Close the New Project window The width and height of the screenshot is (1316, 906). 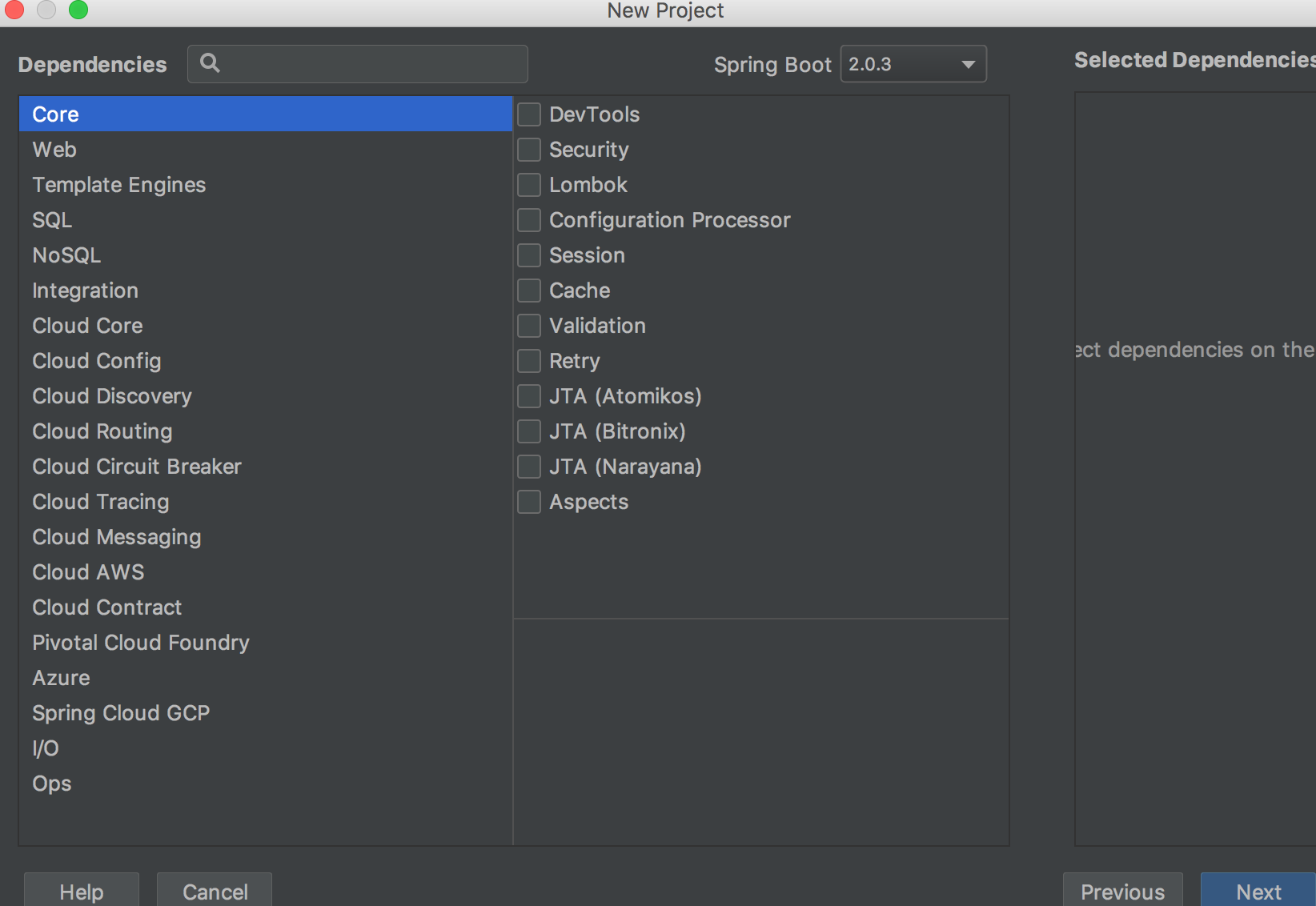[x=14, y=10]
